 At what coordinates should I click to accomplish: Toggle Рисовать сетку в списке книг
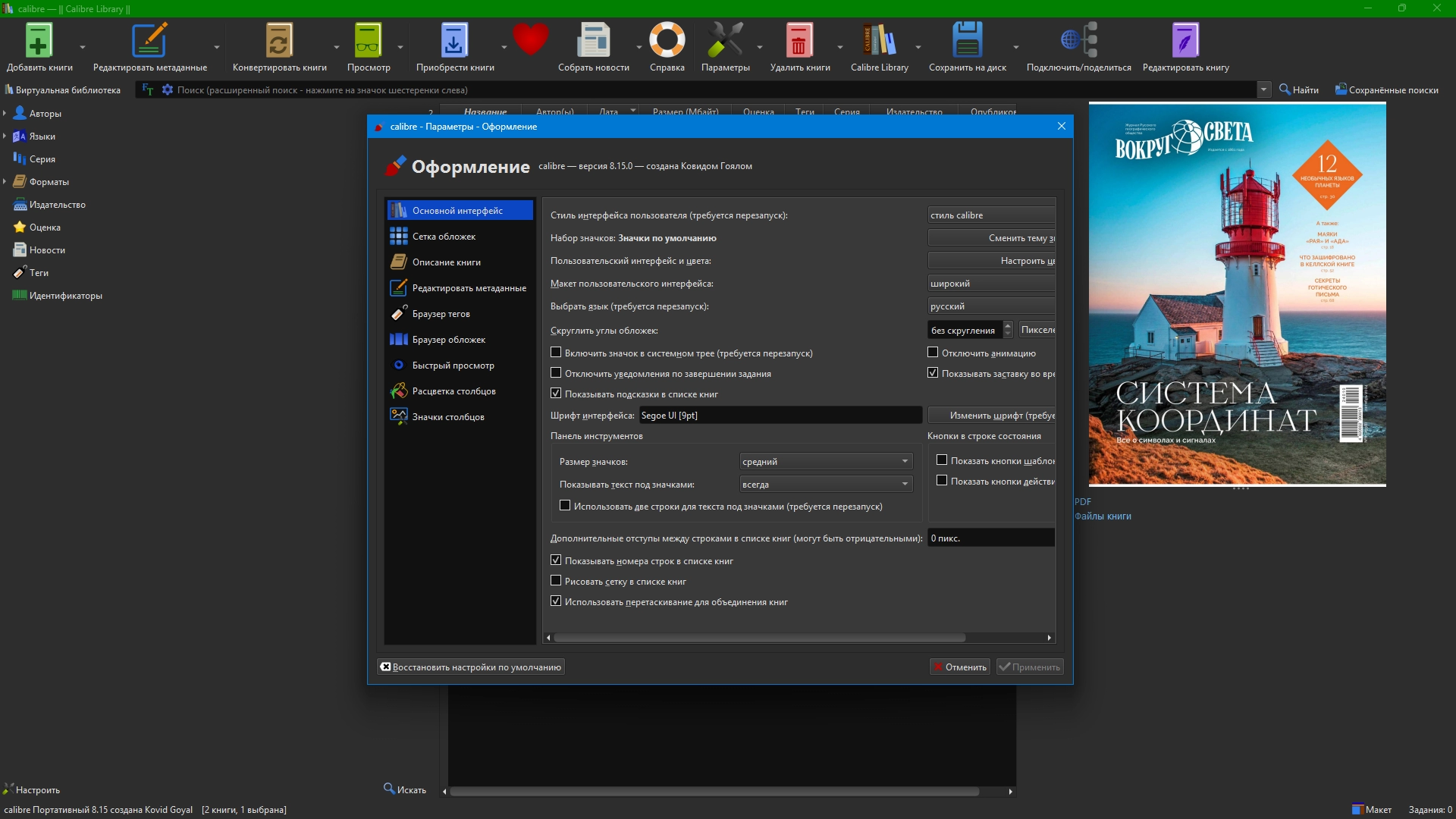556,581
